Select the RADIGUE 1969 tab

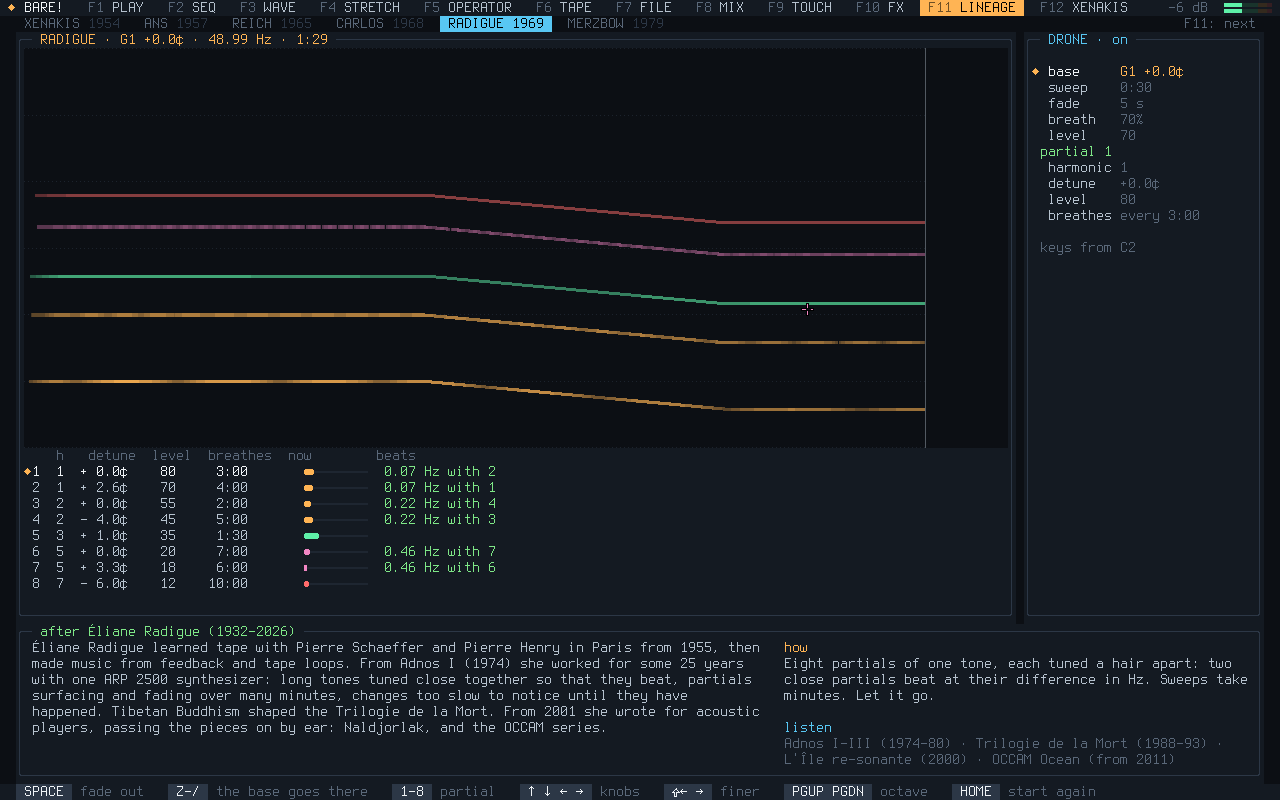pyautogui.click(x=496, y=23)
